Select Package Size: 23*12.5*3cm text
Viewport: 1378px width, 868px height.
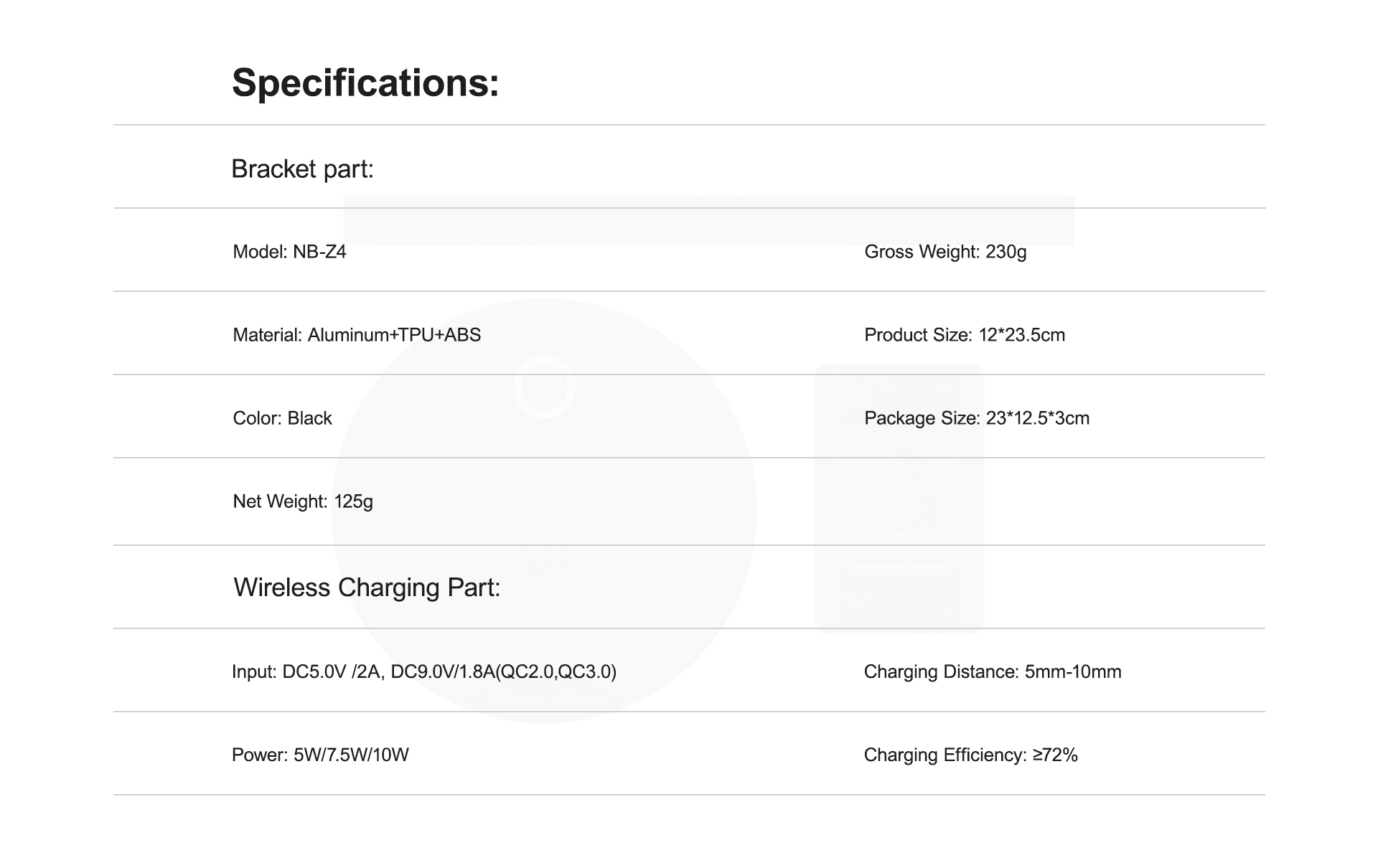(977, 418)
